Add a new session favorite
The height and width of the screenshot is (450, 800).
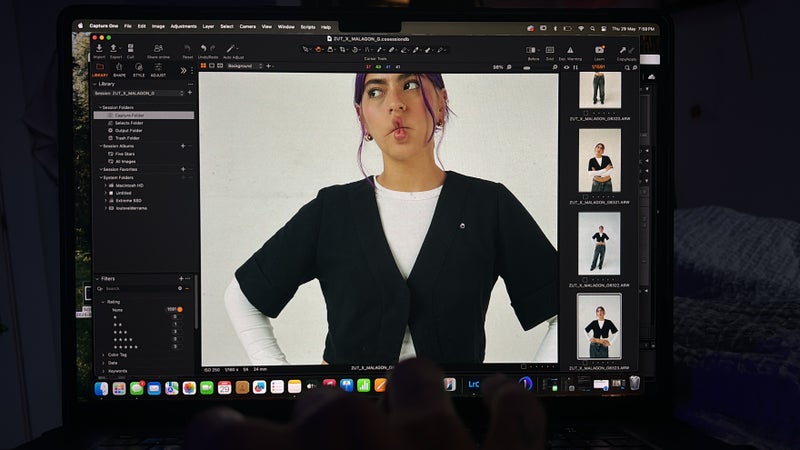(x=183, y=169)
